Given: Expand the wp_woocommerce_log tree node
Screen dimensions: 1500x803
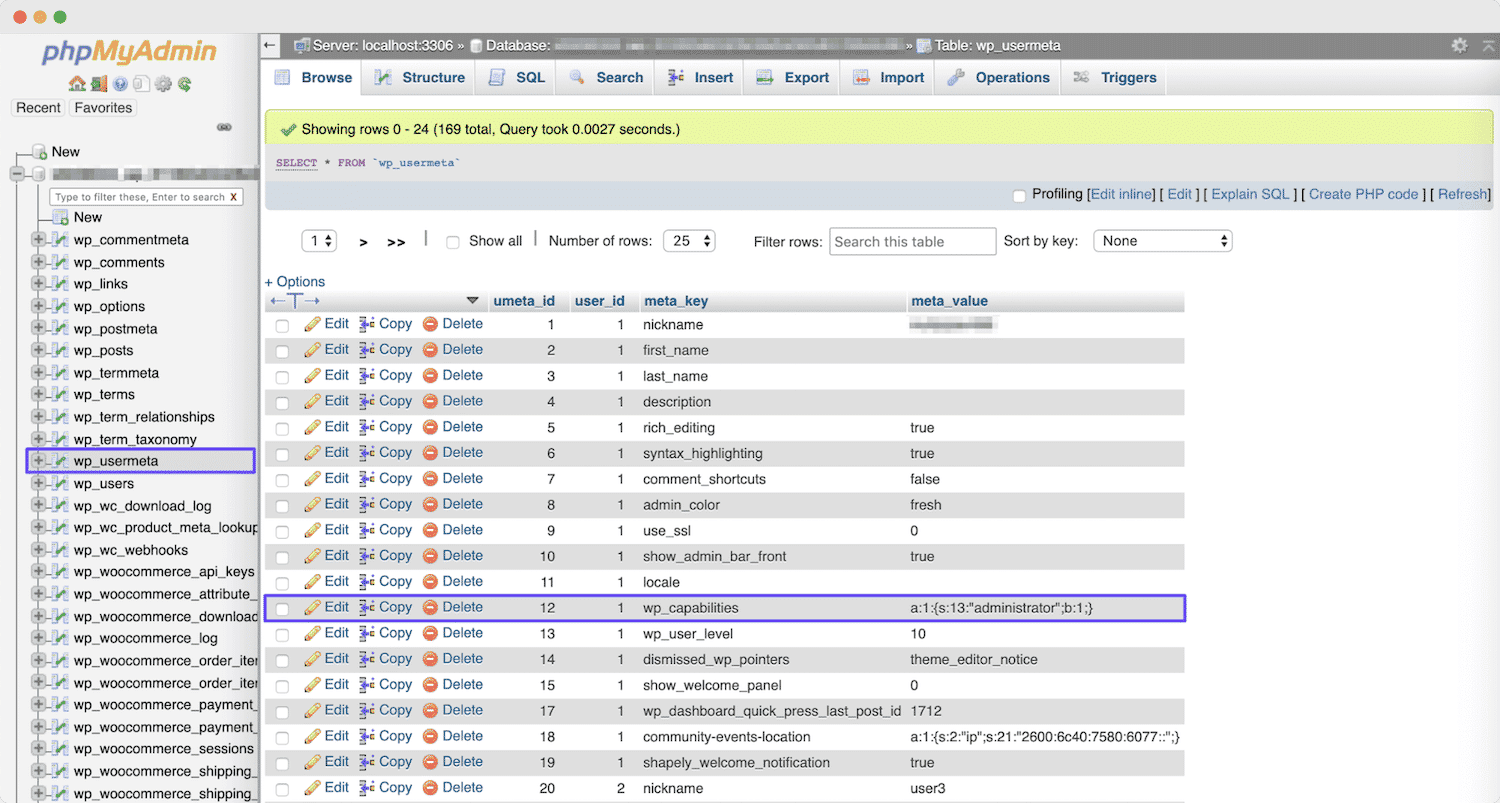Looking at the screenshot, I should click(38, 639).
